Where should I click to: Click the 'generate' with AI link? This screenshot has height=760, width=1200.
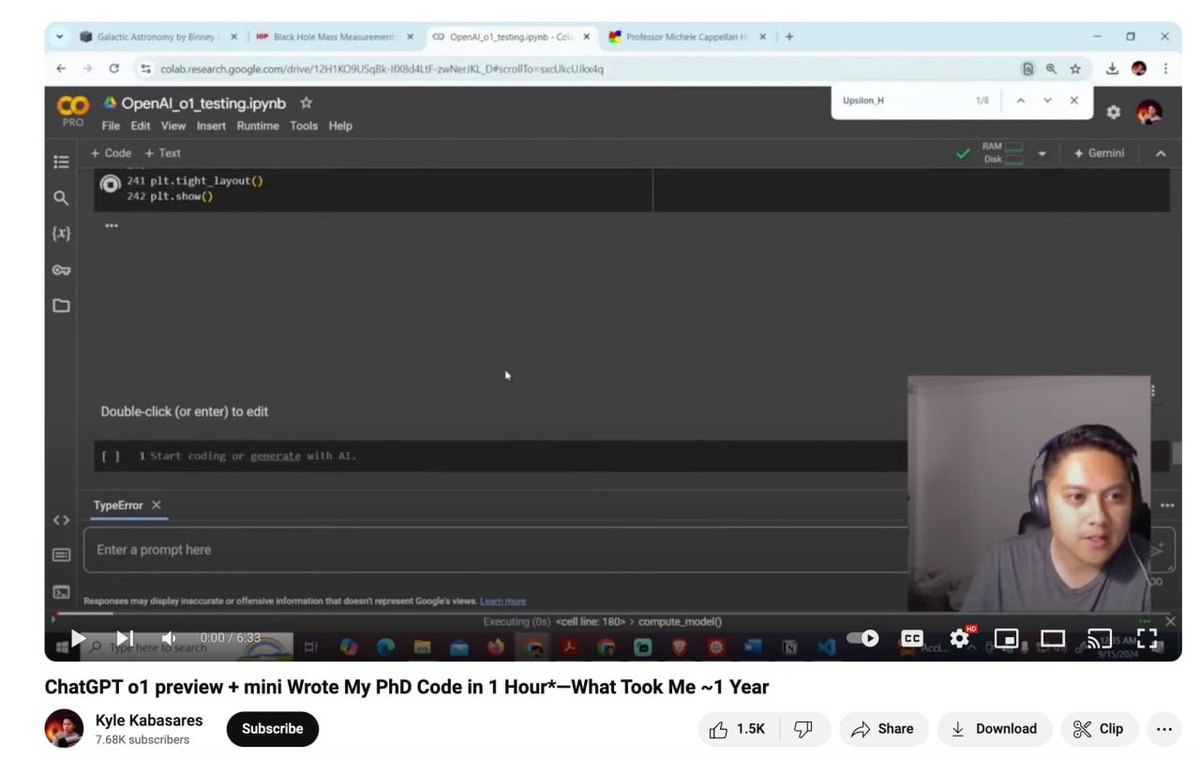tap(275, 456)
